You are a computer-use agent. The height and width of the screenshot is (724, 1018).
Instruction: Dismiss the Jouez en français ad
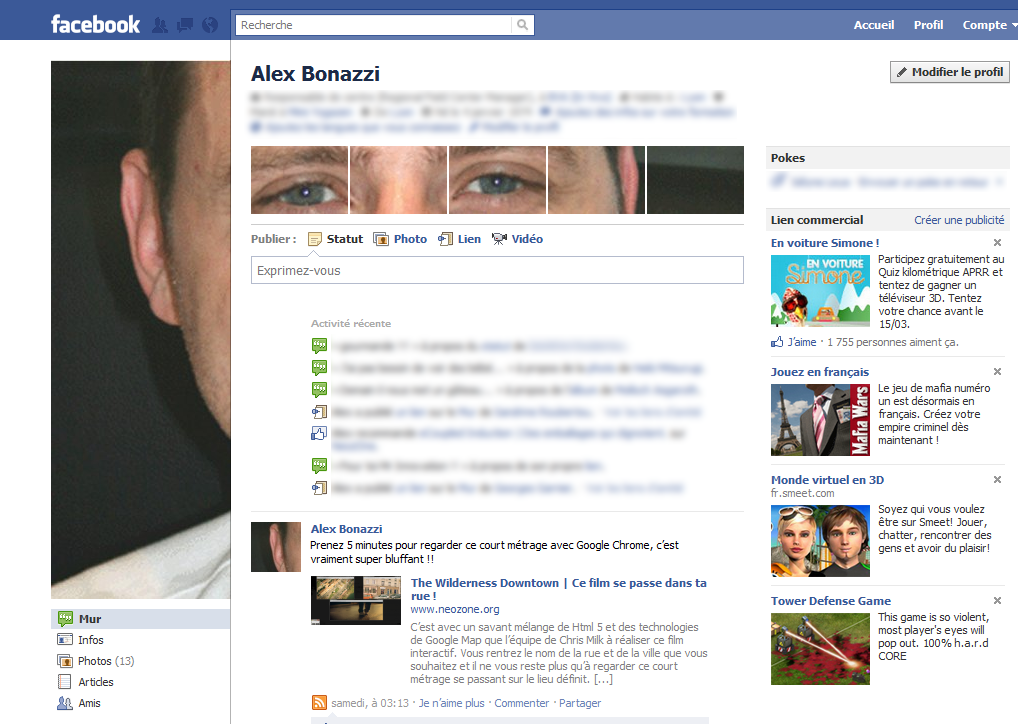point(997,372)
